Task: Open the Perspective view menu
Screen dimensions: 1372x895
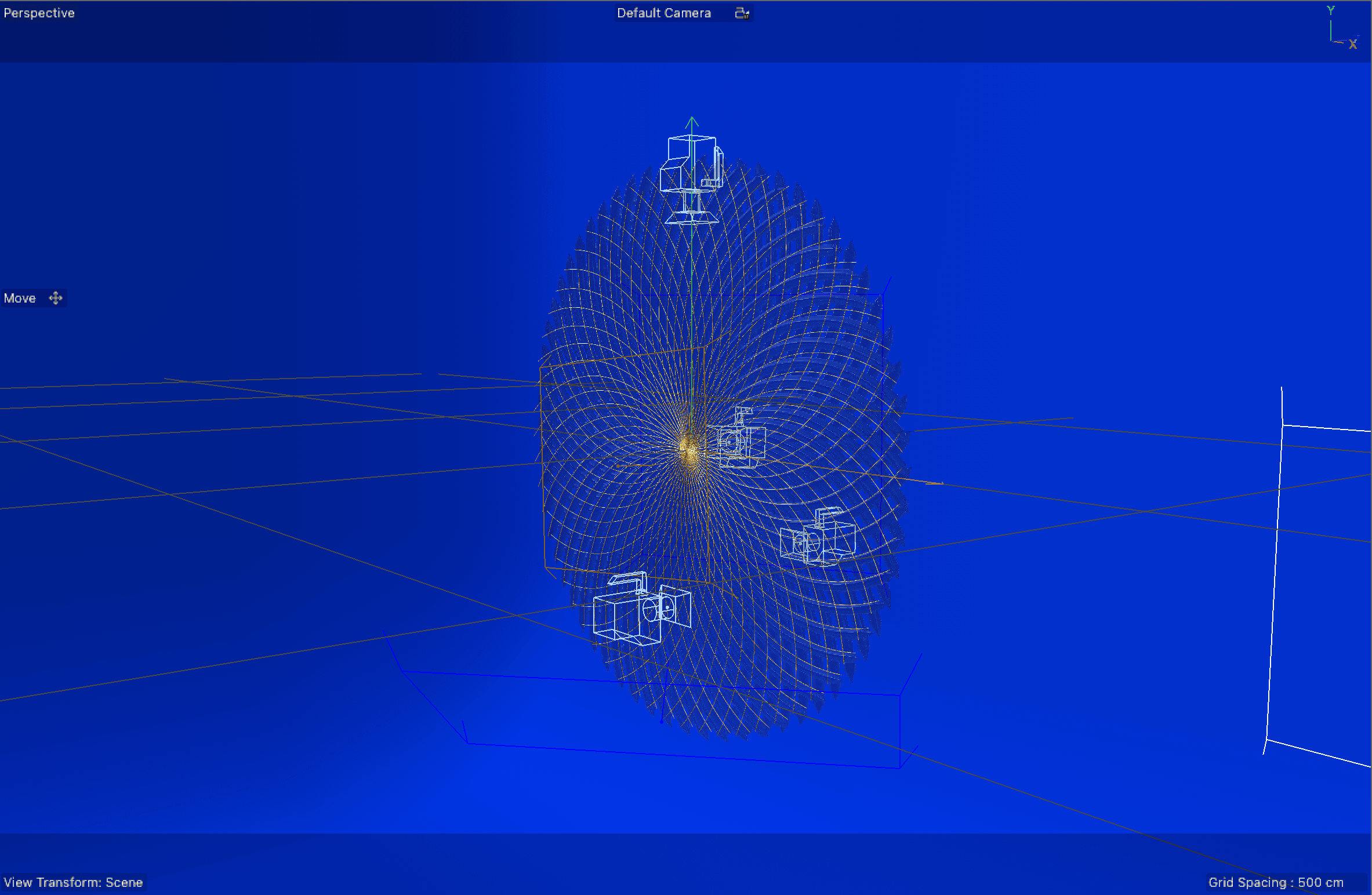Action: [39, 13]
